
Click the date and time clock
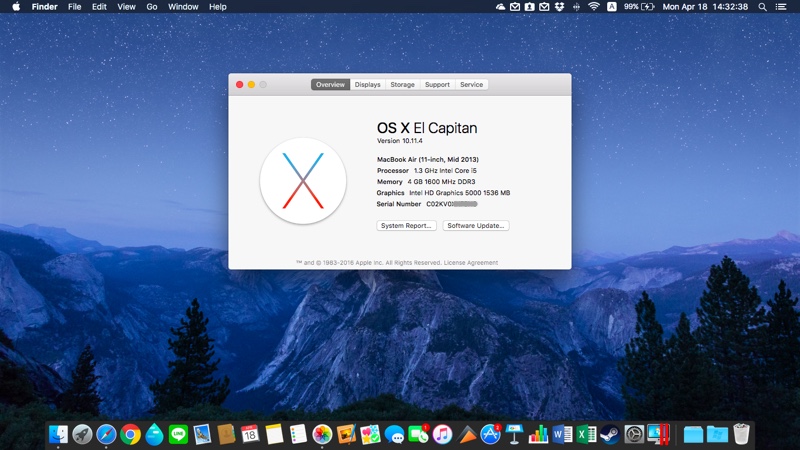point(705,7)
